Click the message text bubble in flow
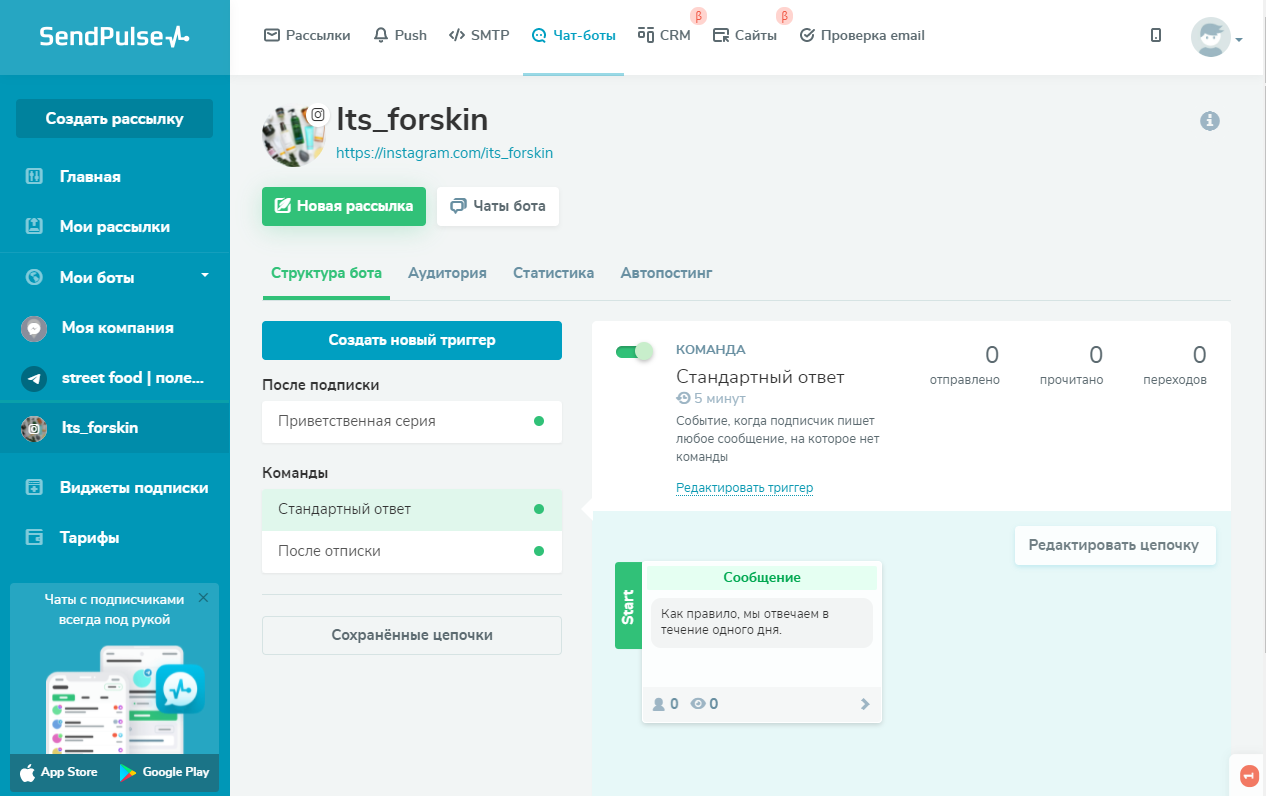1266x796 pixels. [762, 622]
